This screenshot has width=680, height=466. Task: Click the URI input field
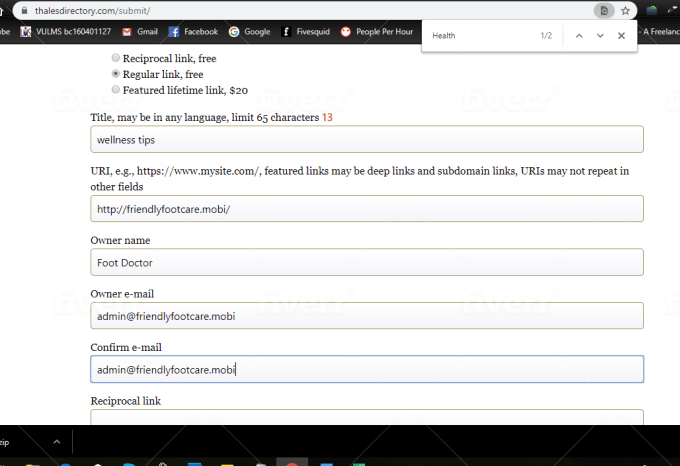366,208
